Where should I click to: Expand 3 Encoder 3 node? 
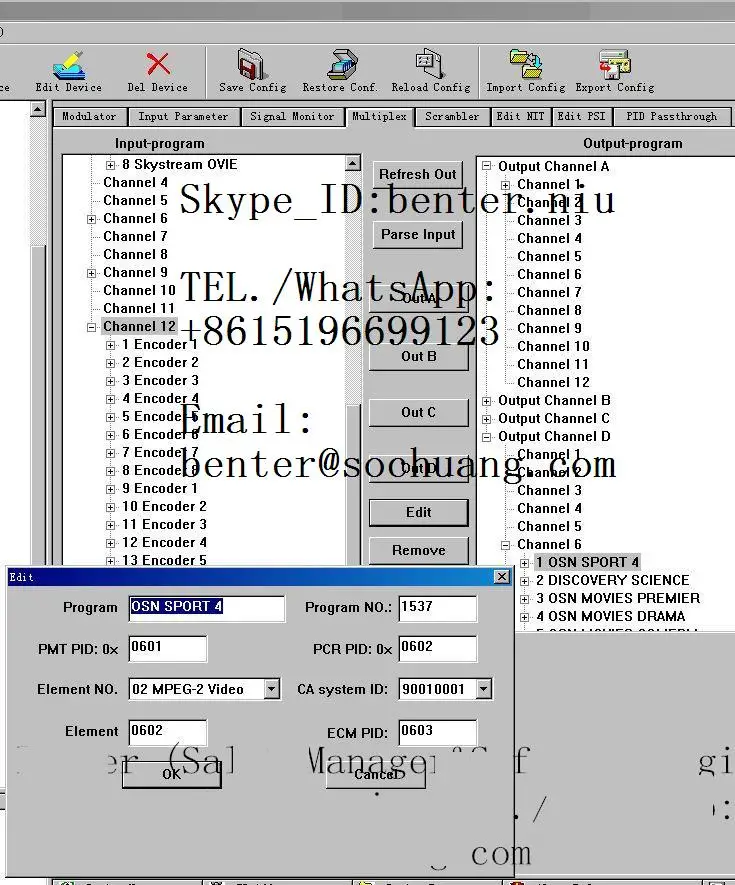(x=111, y=381)
